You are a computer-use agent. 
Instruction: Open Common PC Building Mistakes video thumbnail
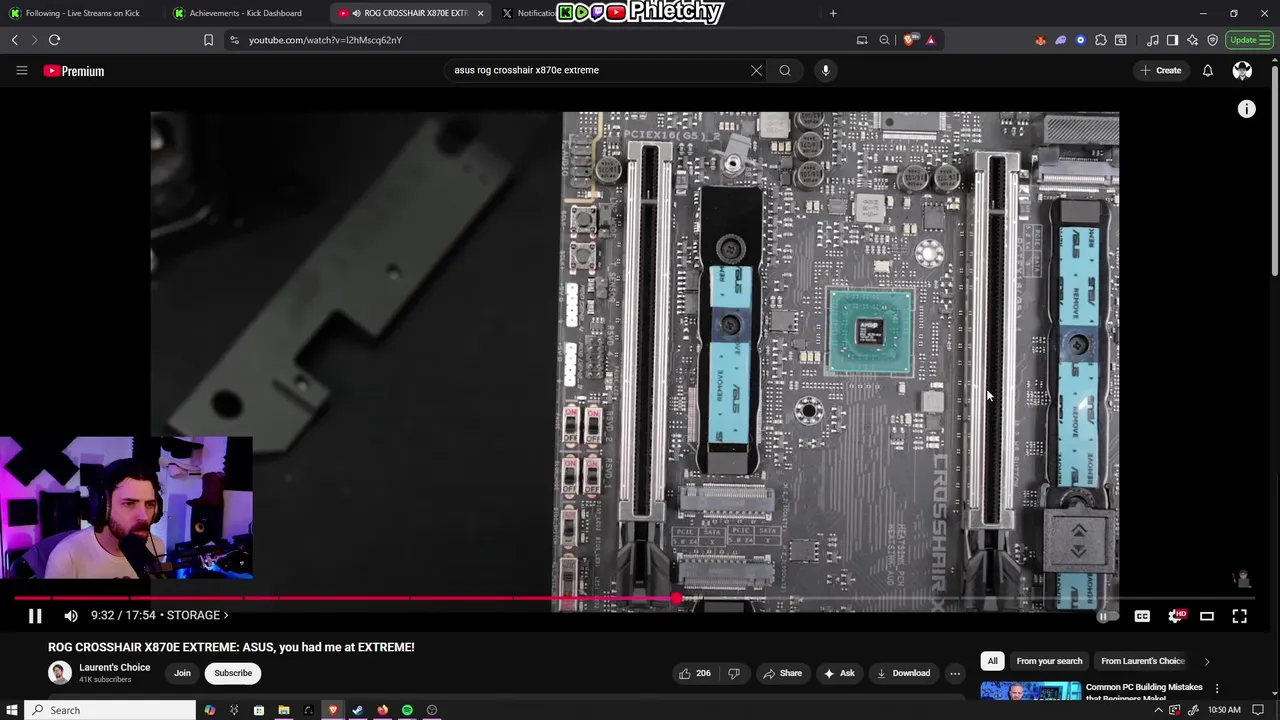[1030, 691]
